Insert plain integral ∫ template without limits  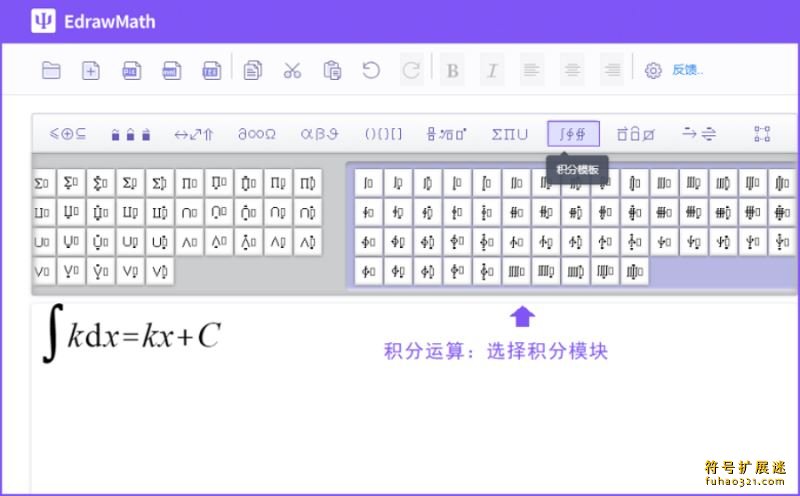coord(368,183)
